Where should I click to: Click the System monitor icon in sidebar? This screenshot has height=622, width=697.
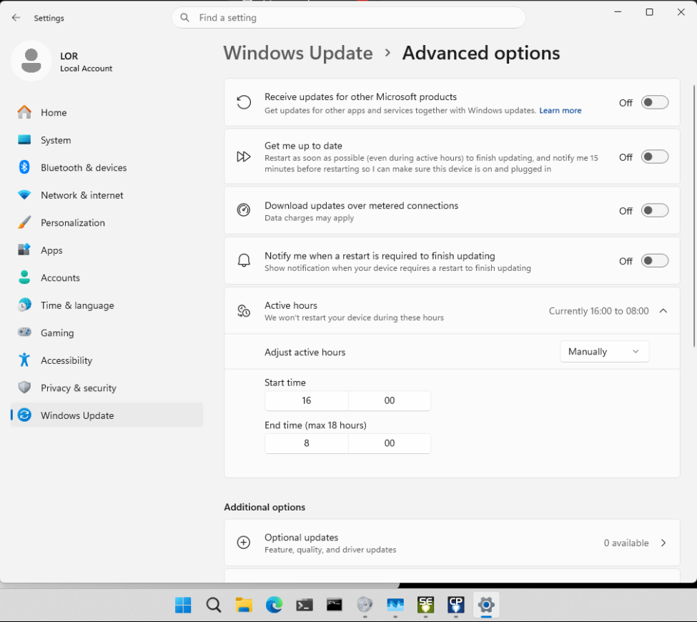(24, 140)
